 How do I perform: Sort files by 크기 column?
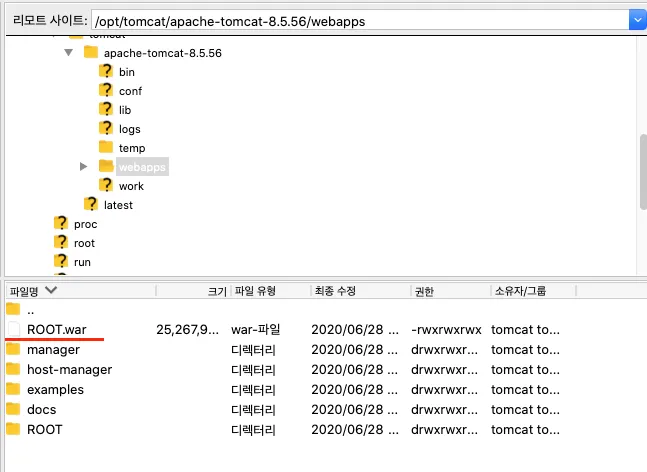click(x=215, y=291)
